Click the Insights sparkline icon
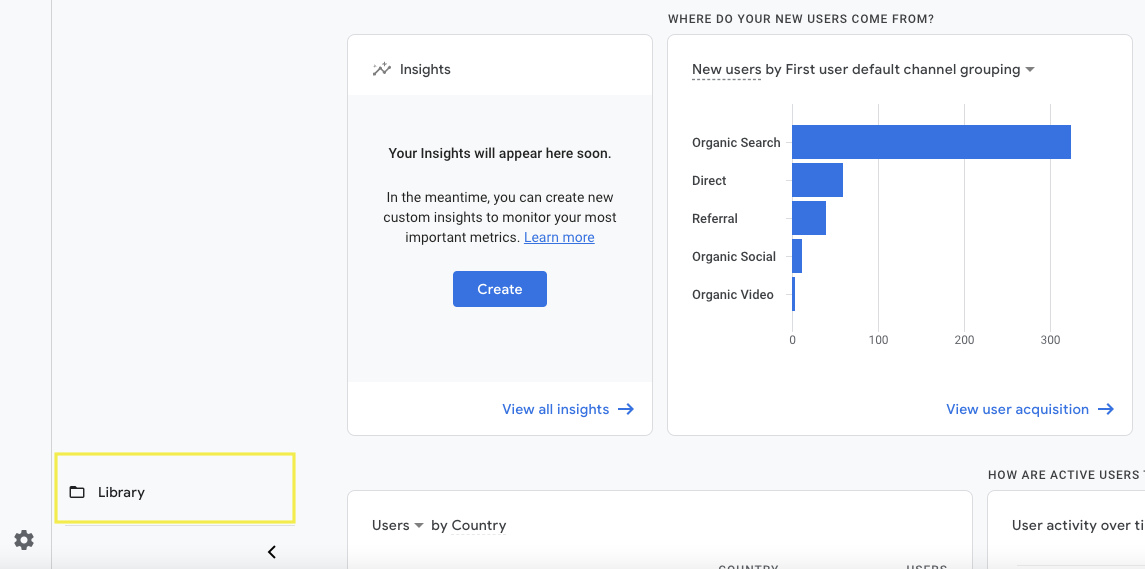1145x569 pixels. 381,69
